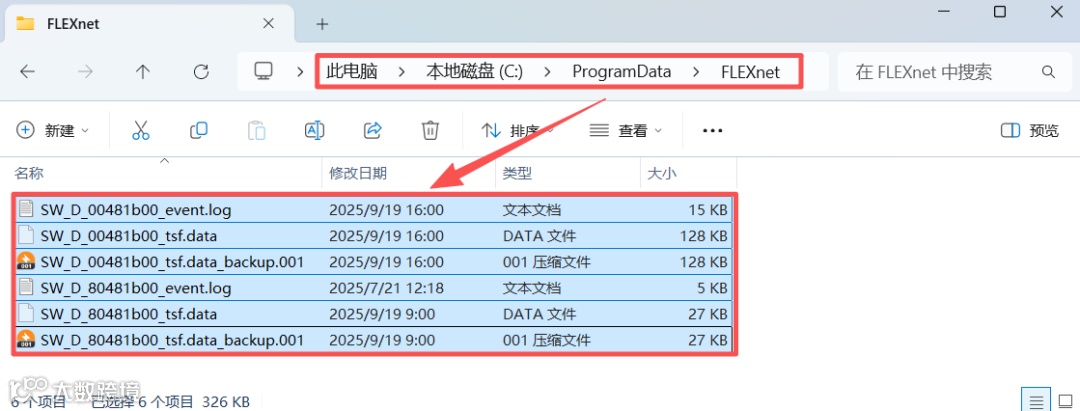The image size is (1080, 411).
Task: Open the 查看 view dropdown
Action: tap(626, 131)
